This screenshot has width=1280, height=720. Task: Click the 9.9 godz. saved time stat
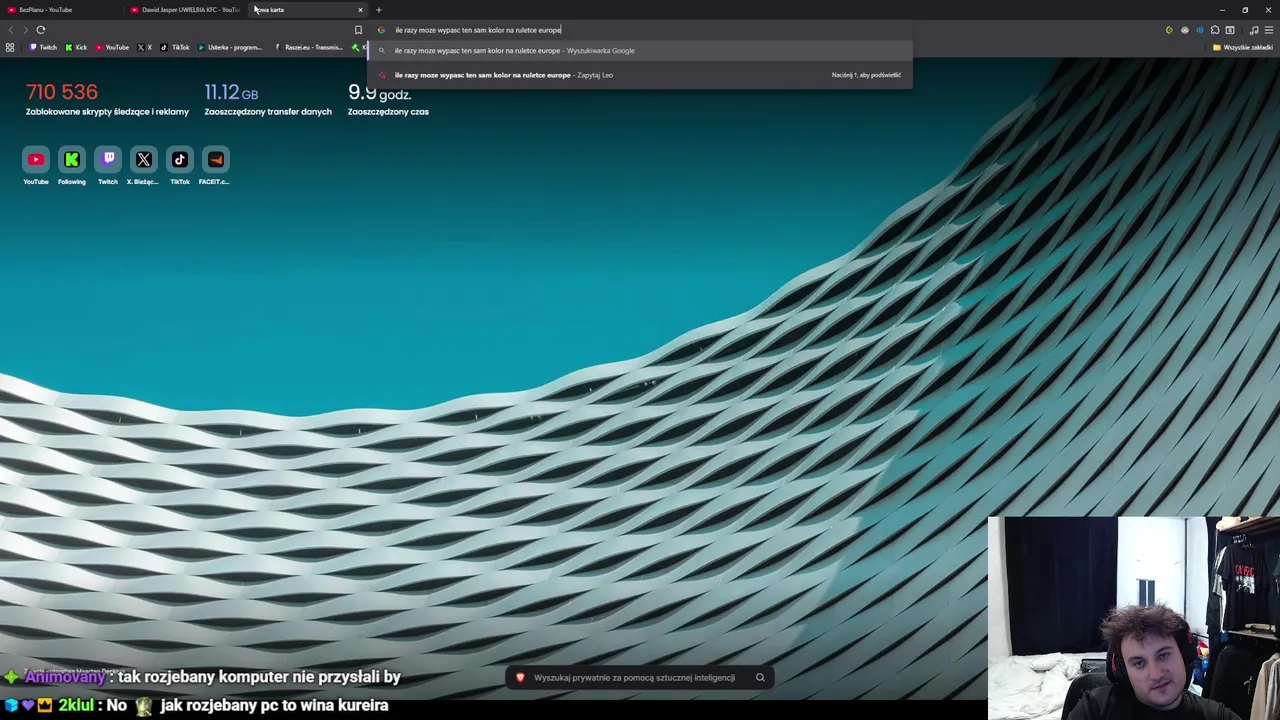[388, 100]
